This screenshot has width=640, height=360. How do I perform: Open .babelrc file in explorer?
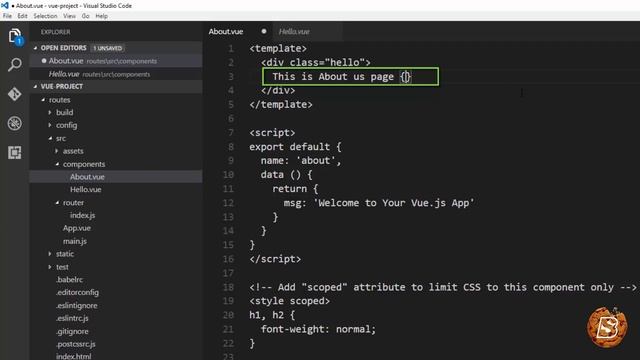point(69,280)
